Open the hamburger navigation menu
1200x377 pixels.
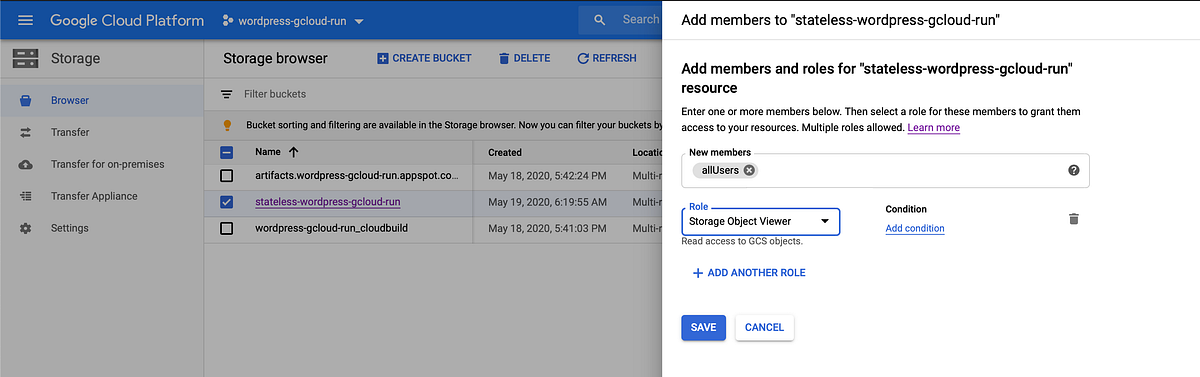click(x=26, y=20)
